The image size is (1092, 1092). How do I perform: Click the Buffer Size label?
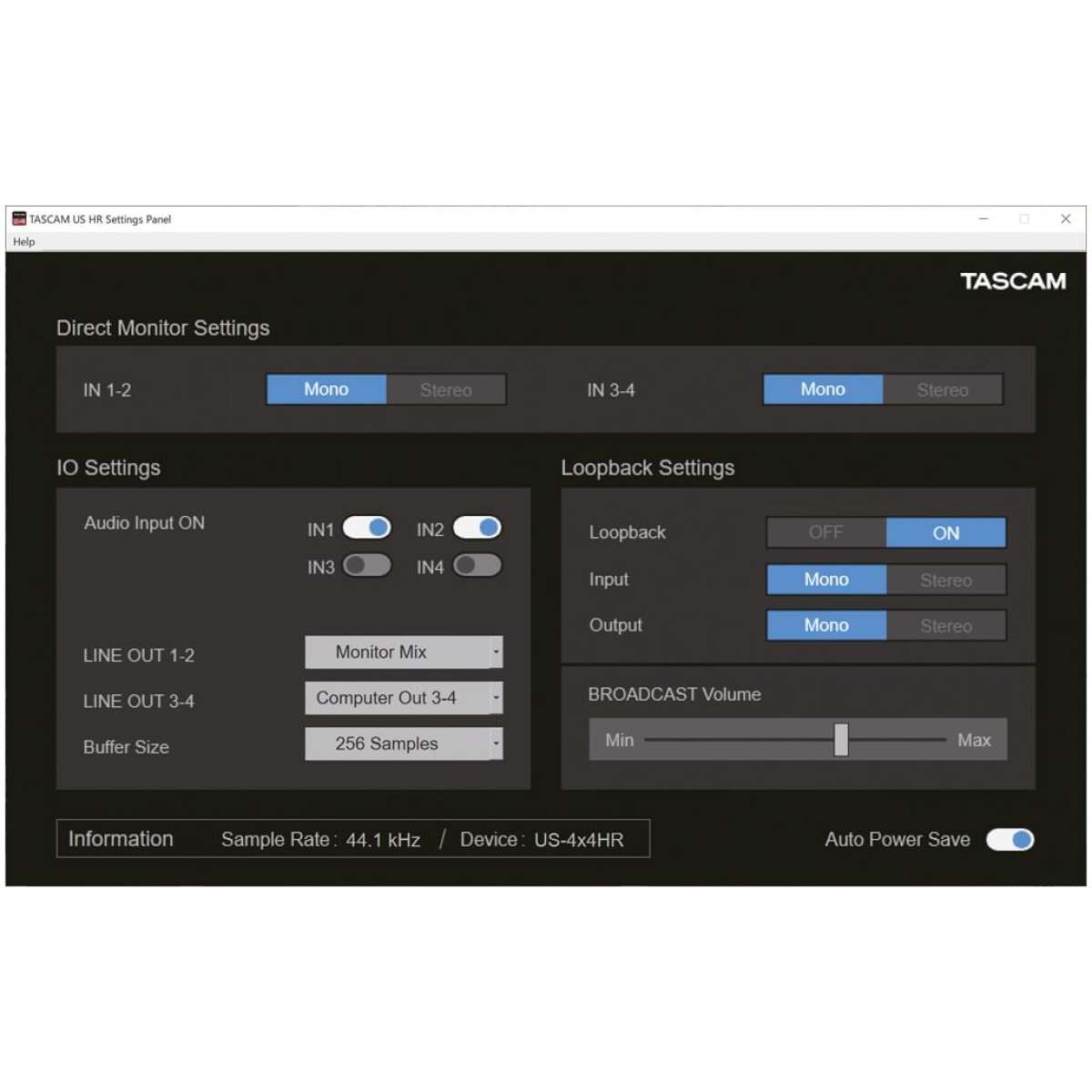(126, 747)
